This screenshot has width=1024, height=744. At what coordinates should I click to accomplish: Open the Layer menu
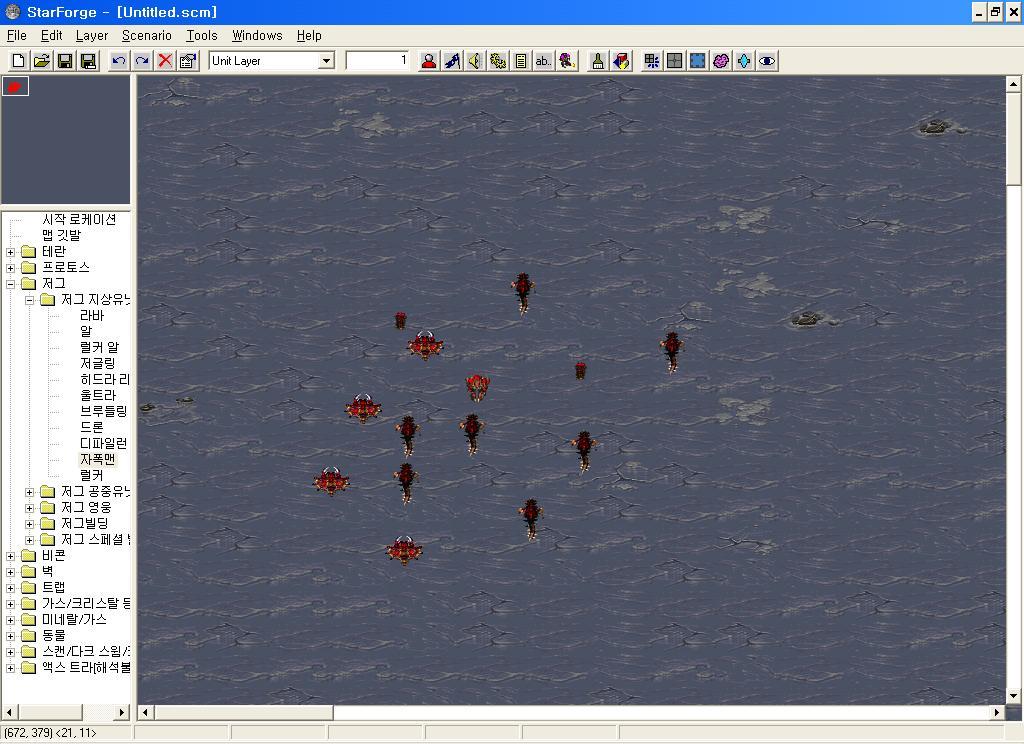click(92, 35)
